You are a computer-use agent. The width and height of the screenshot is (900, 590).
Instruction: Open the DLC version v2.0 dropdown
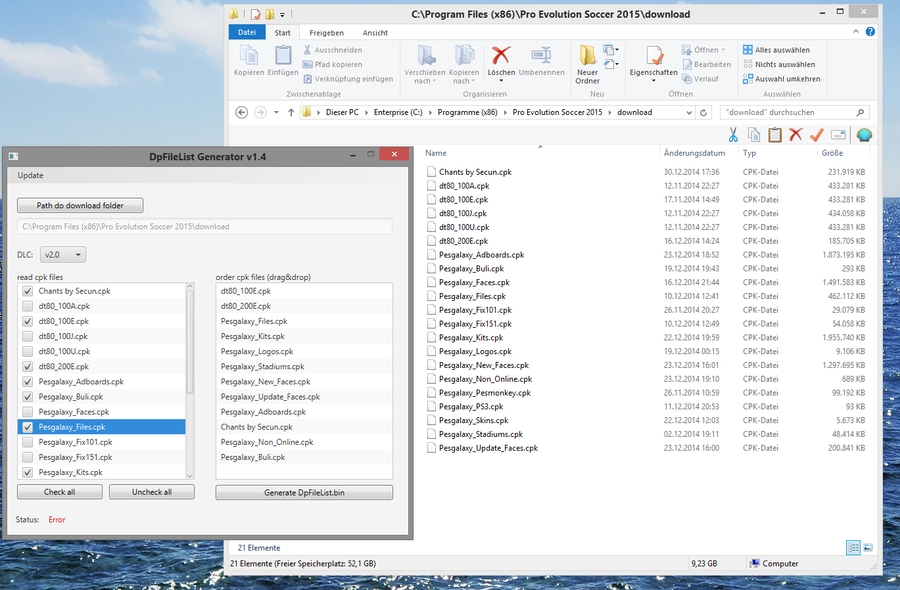pos(64,255)
